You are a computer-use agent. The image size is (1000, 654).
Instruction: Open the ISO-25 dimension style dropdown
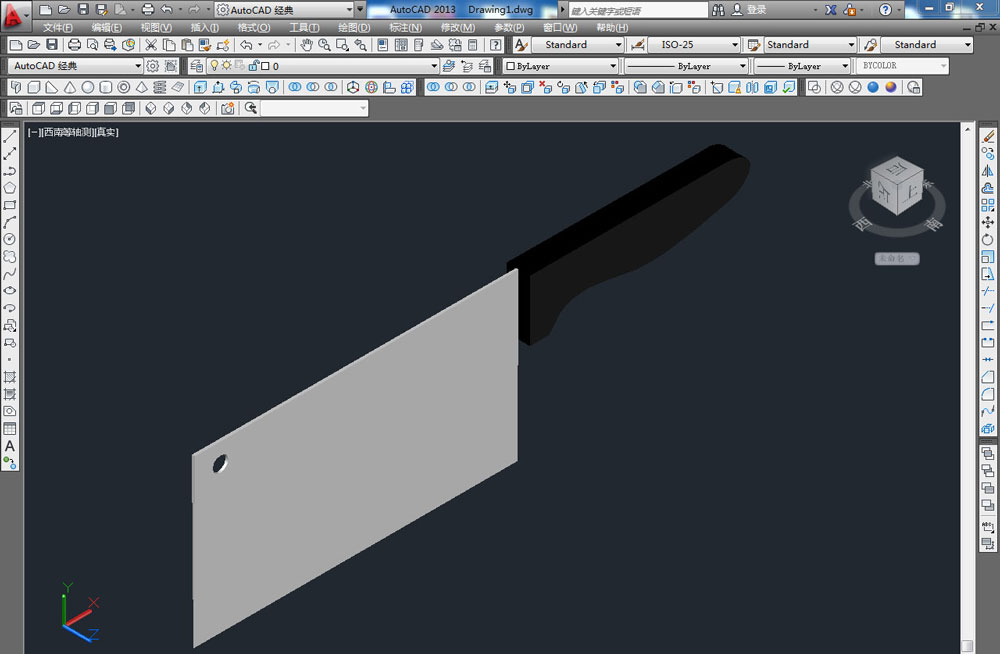735,45
